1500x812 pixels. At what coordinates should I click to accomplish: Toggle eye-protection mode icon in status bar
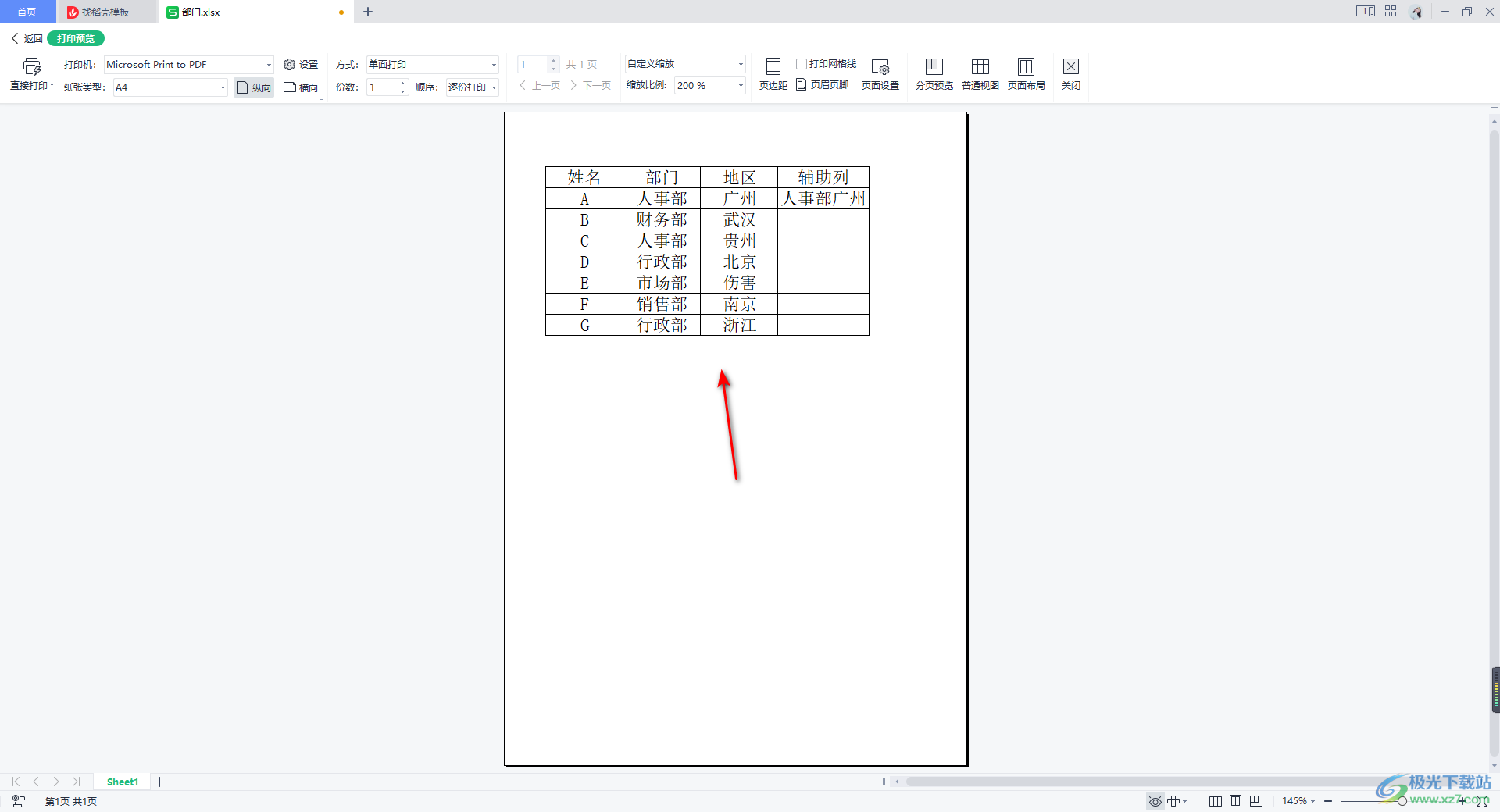coord(1155,801)
